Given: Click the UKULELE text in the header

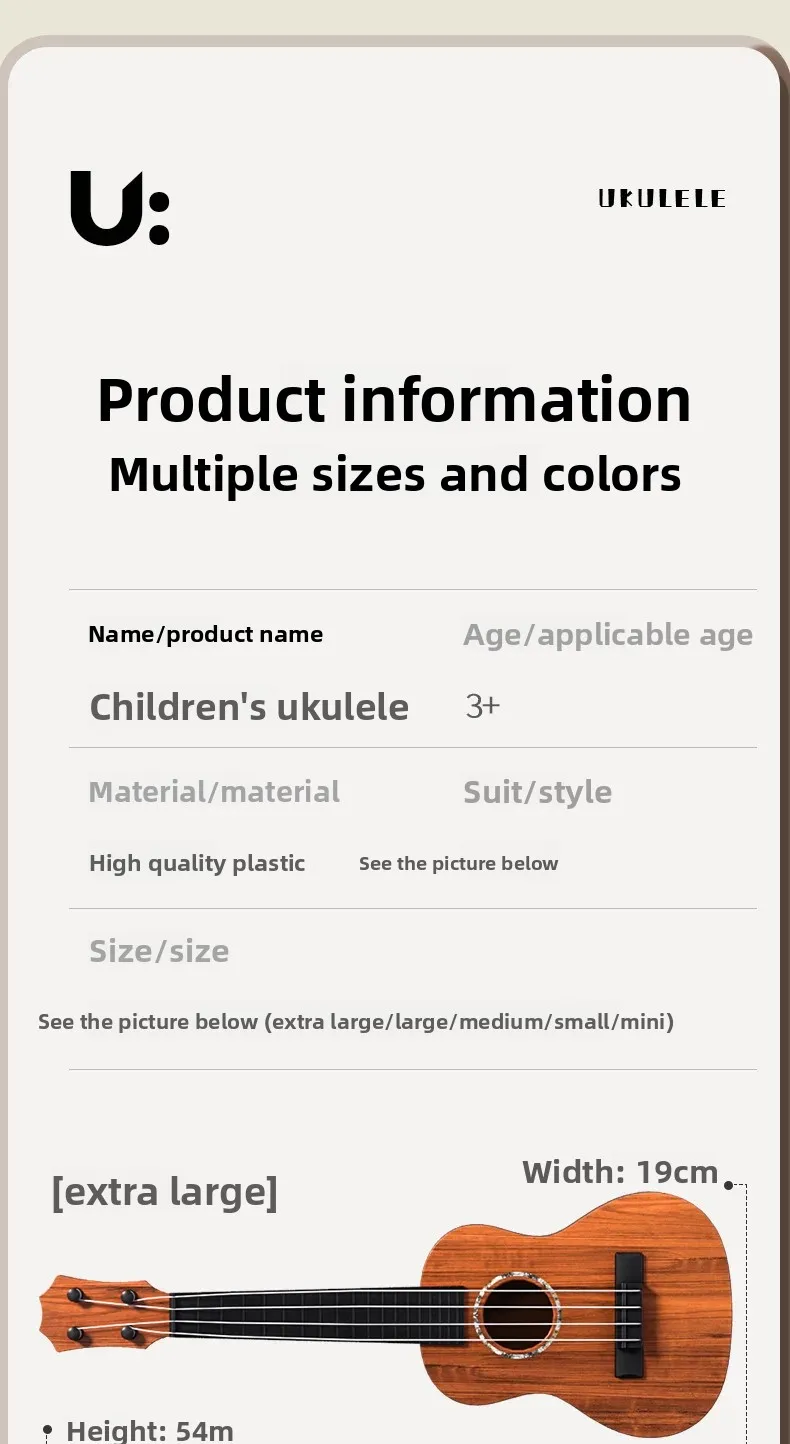Looking at the screenshot, I should [662, 199].
